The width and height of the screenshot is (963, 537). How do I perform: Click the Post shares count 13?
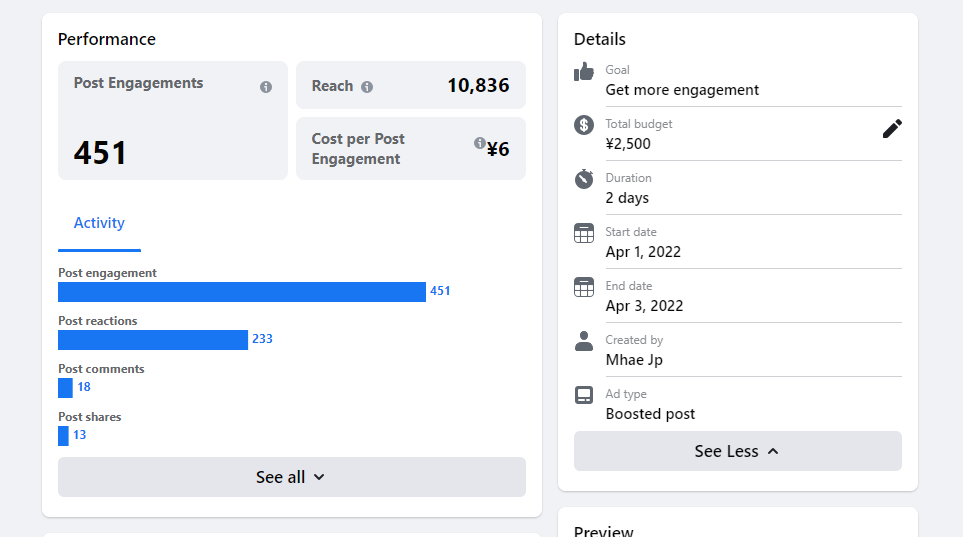(79, 435)
